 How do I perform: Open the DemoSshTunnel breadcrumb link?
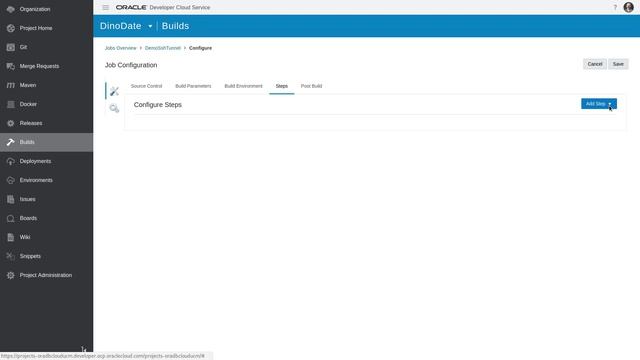pos(162,48)
